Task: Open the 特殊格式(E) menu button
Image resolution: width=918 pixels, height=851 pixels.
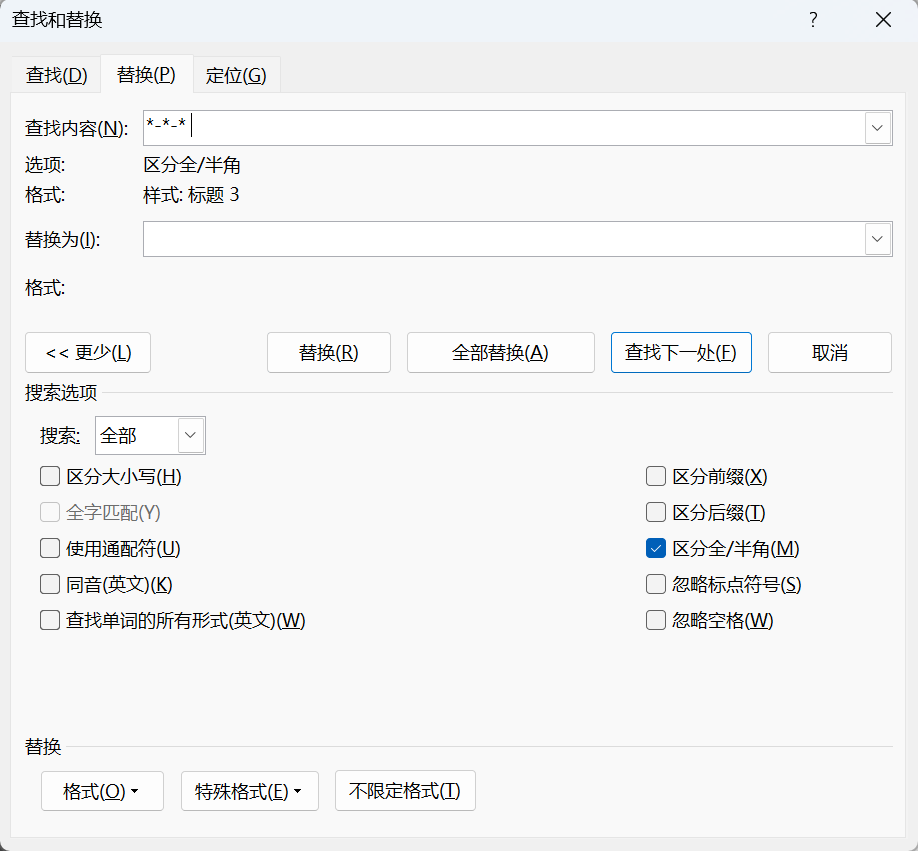Action: click(x=249, y=791)
